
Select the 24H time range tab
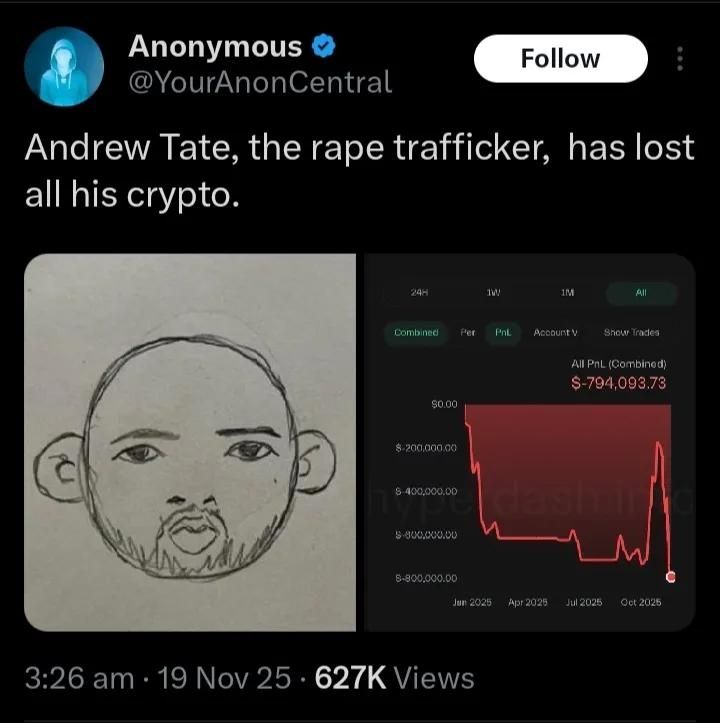[419, 292]
